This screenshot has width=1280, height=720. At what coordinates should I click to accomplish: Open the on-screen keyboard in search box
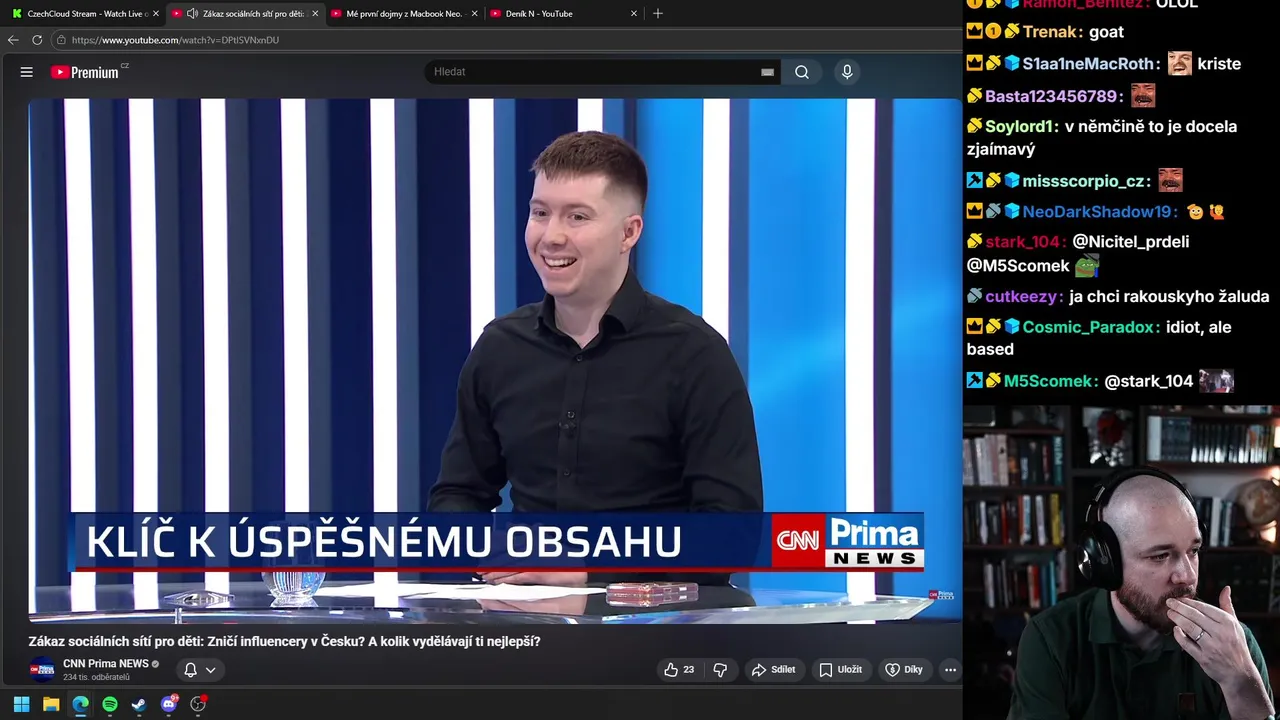click(767, 72)
